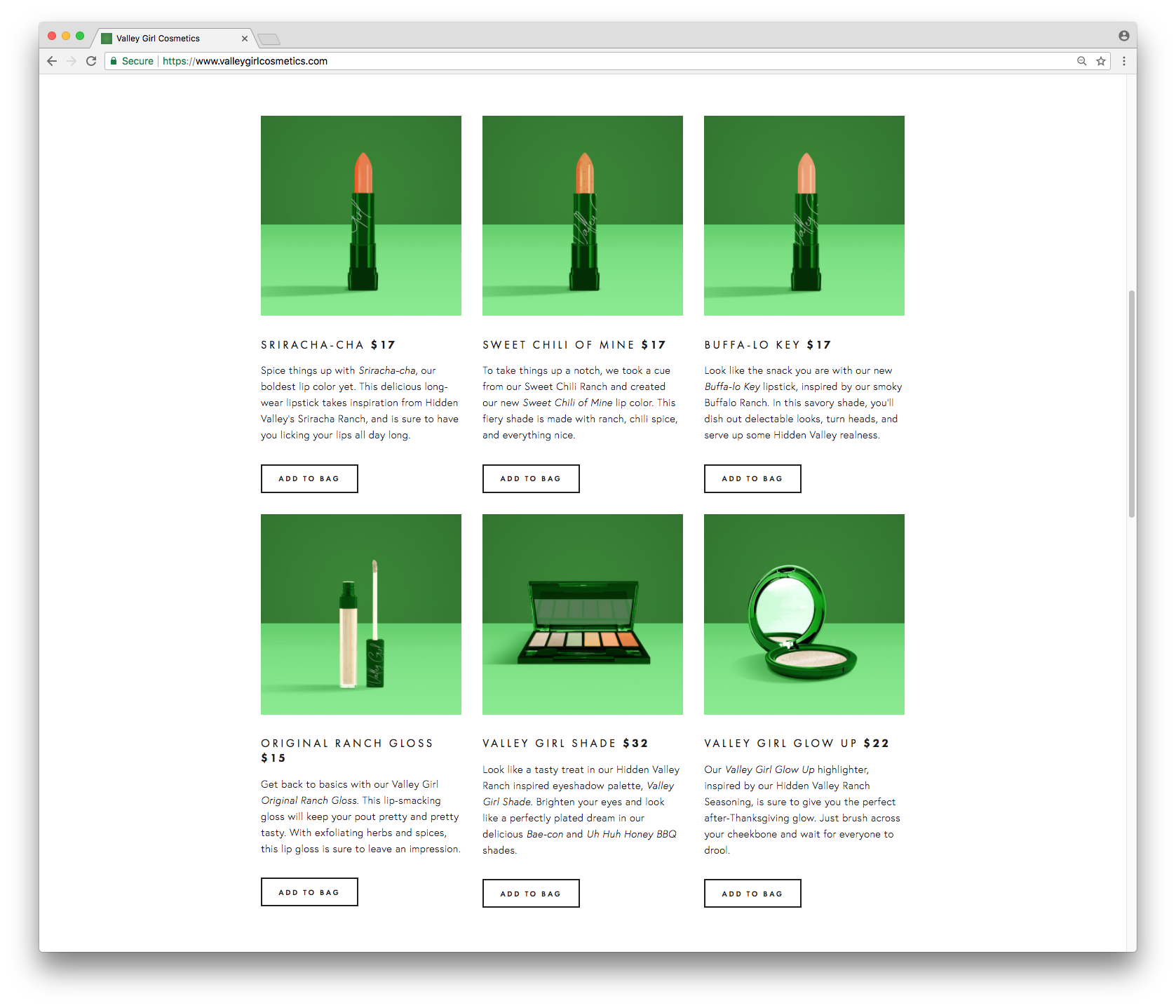Click the $15 price under Ranch Gloss

coord(273,758)
